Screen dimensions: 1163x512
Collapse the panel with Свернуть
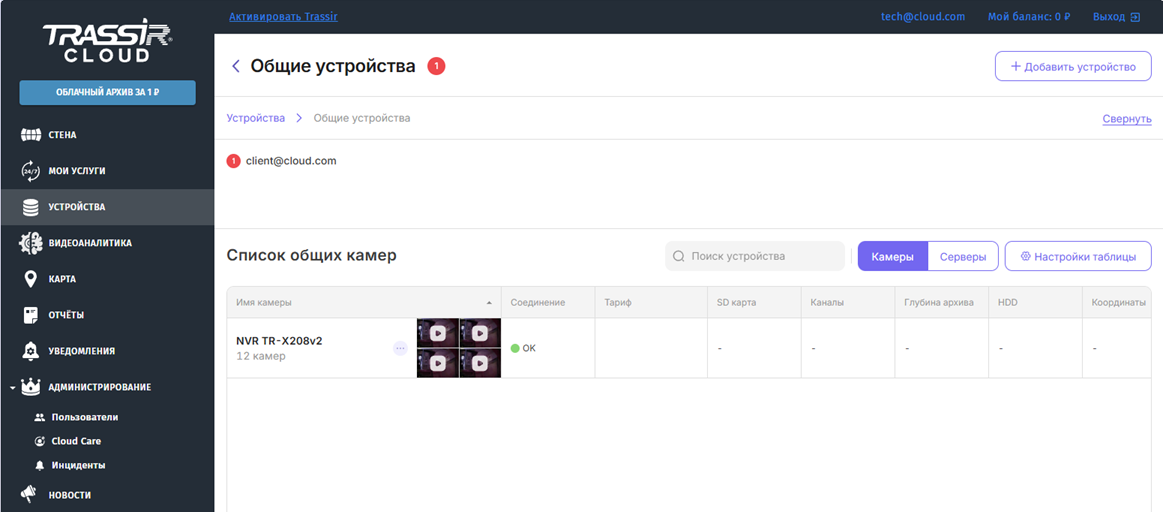(1127, 118)
